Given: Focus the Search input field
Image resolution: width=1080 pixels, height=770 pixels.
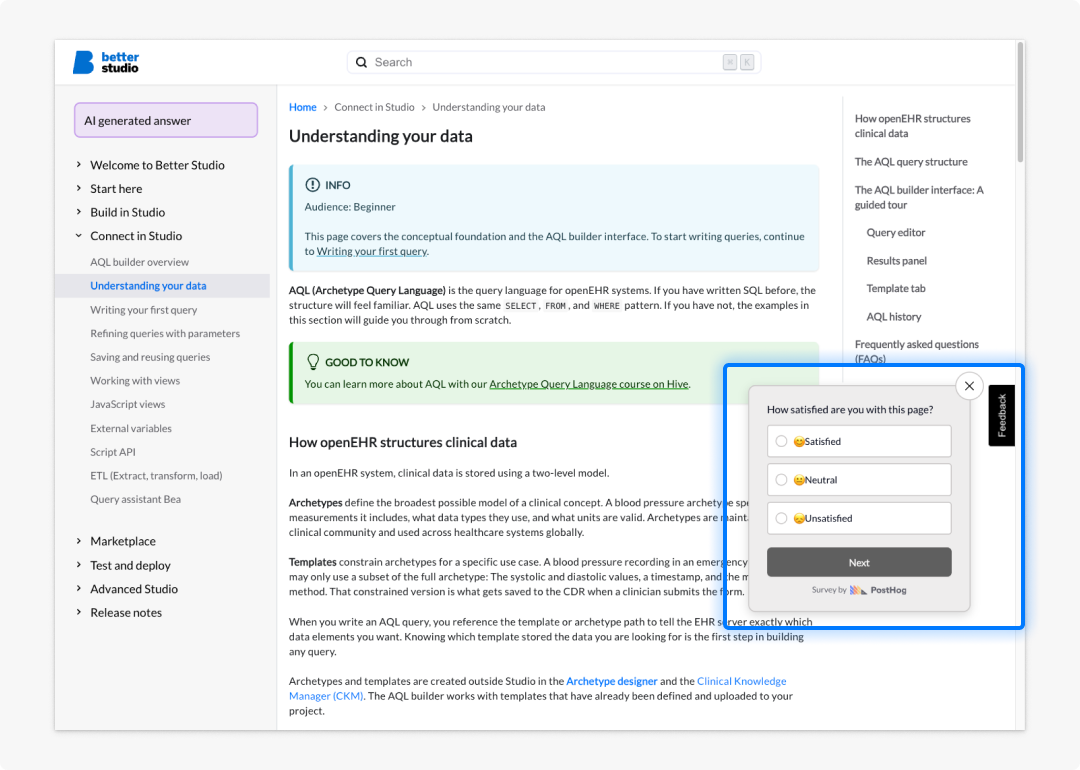Looking at the screenshot, I should pos(553,63).
